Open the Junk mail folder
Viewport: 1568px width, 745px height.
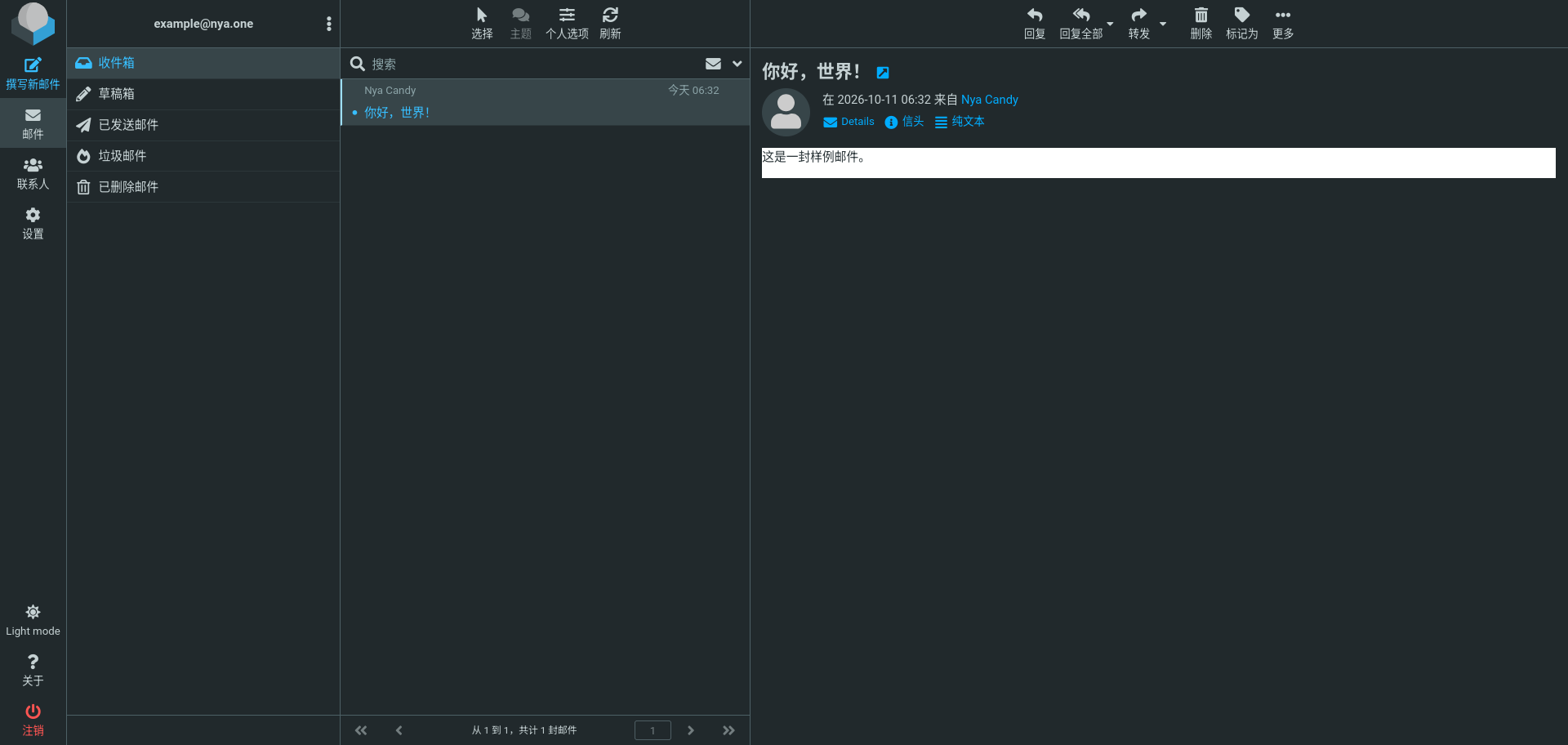point(203,156)
